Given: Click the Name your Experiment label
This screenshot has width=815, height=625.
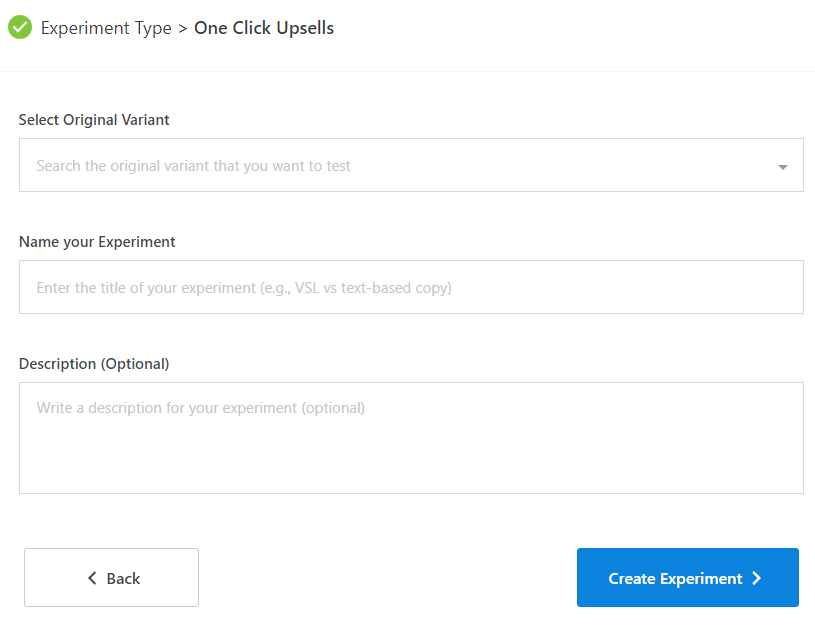Looking at the screenshot, I should tap(97, 242).
